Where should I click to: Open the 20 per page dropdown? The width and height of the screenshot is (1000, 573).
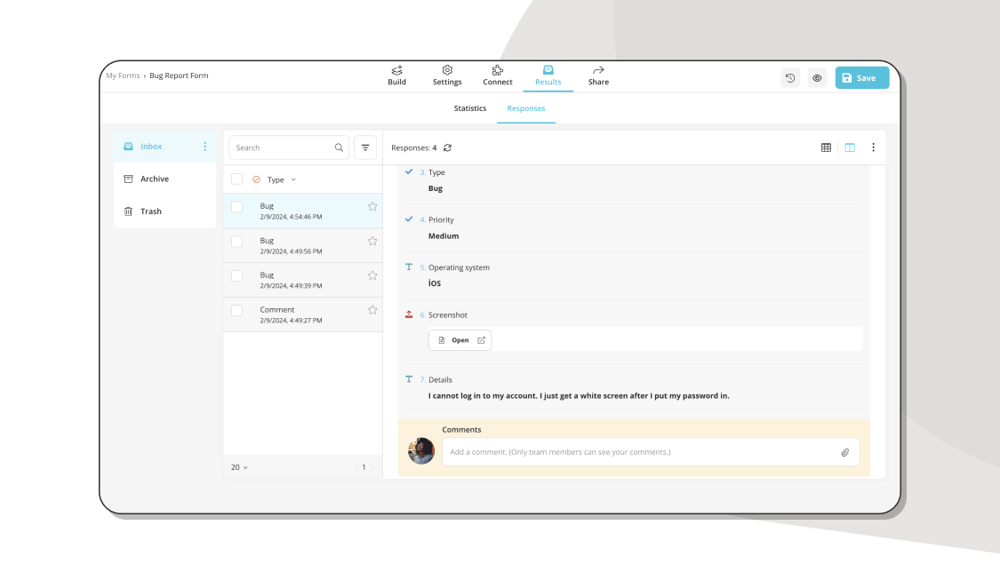tap(240, 467)
